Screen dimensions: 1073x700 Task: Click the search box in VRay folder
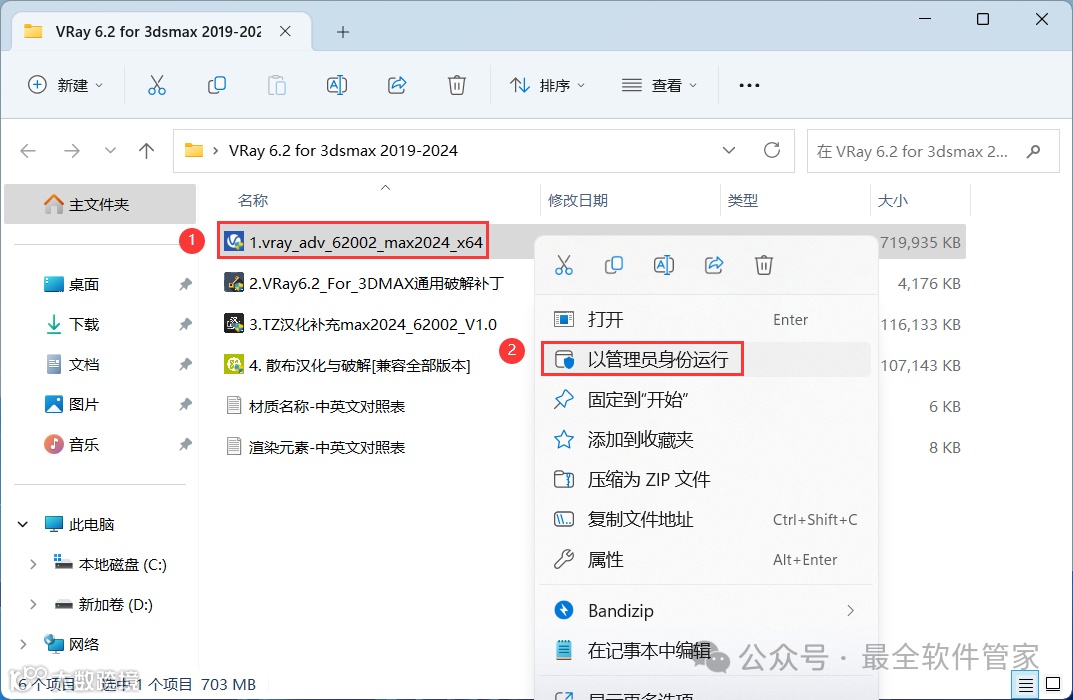coord(933,151)
